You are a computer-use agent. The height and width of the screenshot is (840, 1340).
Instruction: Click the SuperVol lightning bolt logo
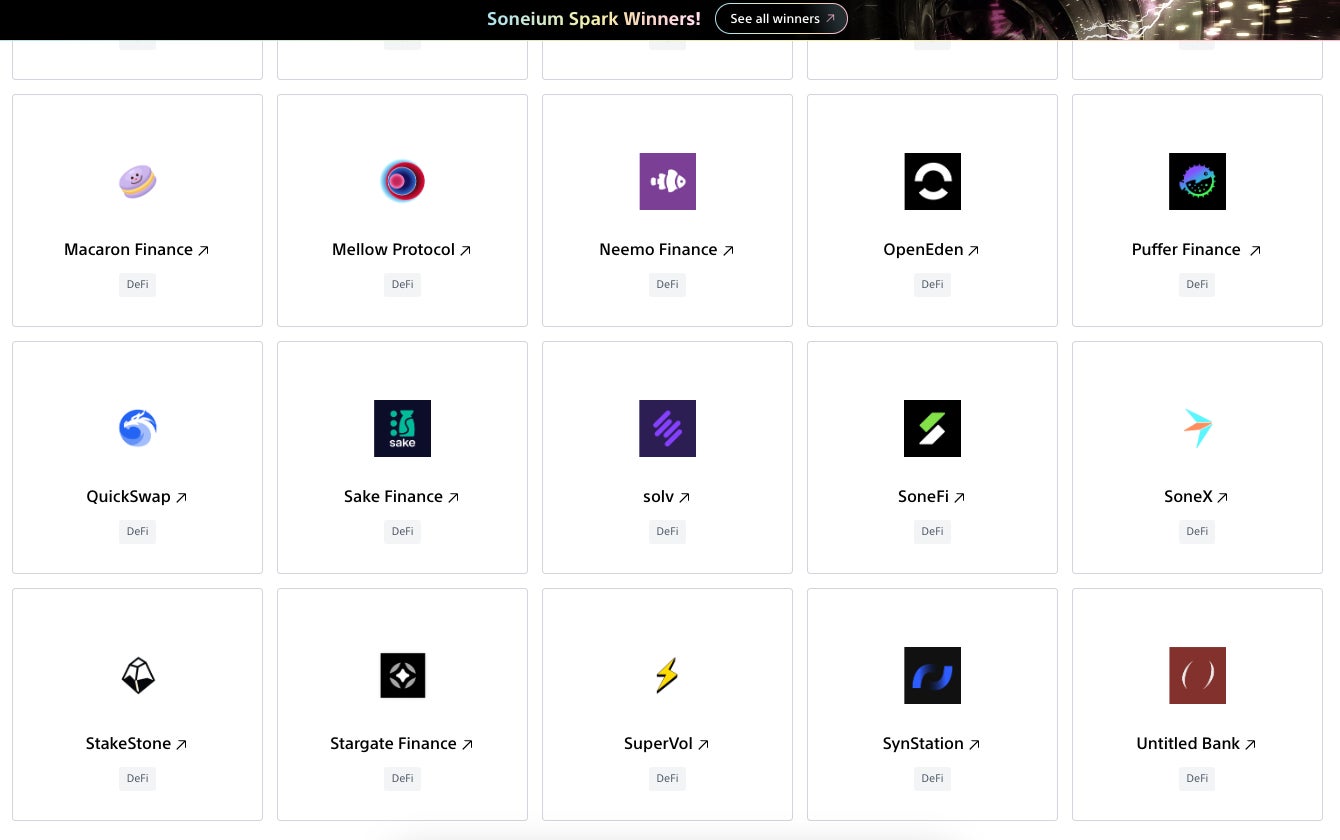(x=667, y=675)
